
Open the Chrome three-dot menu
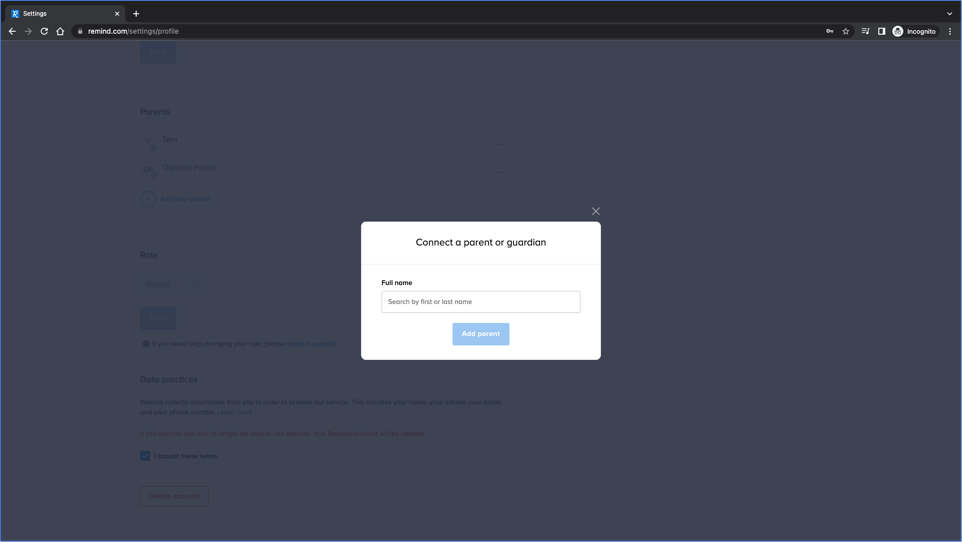point(950,31)
